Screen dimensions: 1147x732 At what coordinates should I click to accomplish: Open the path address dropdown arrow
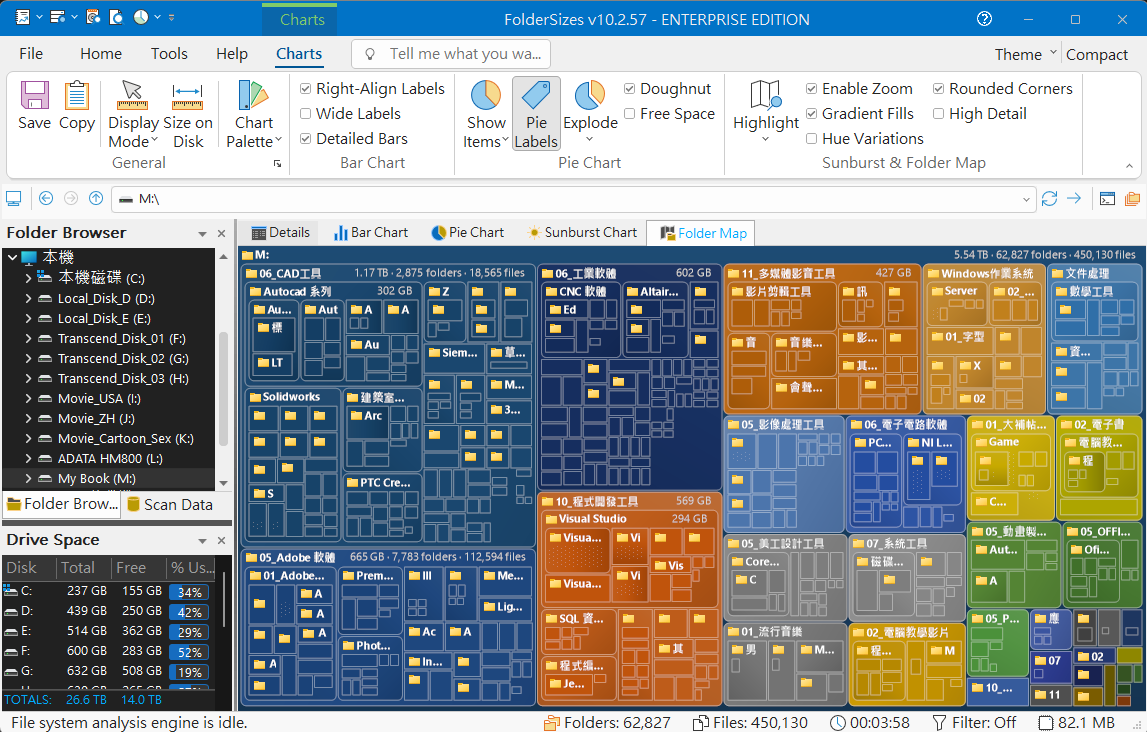(x=1026, y=199)
